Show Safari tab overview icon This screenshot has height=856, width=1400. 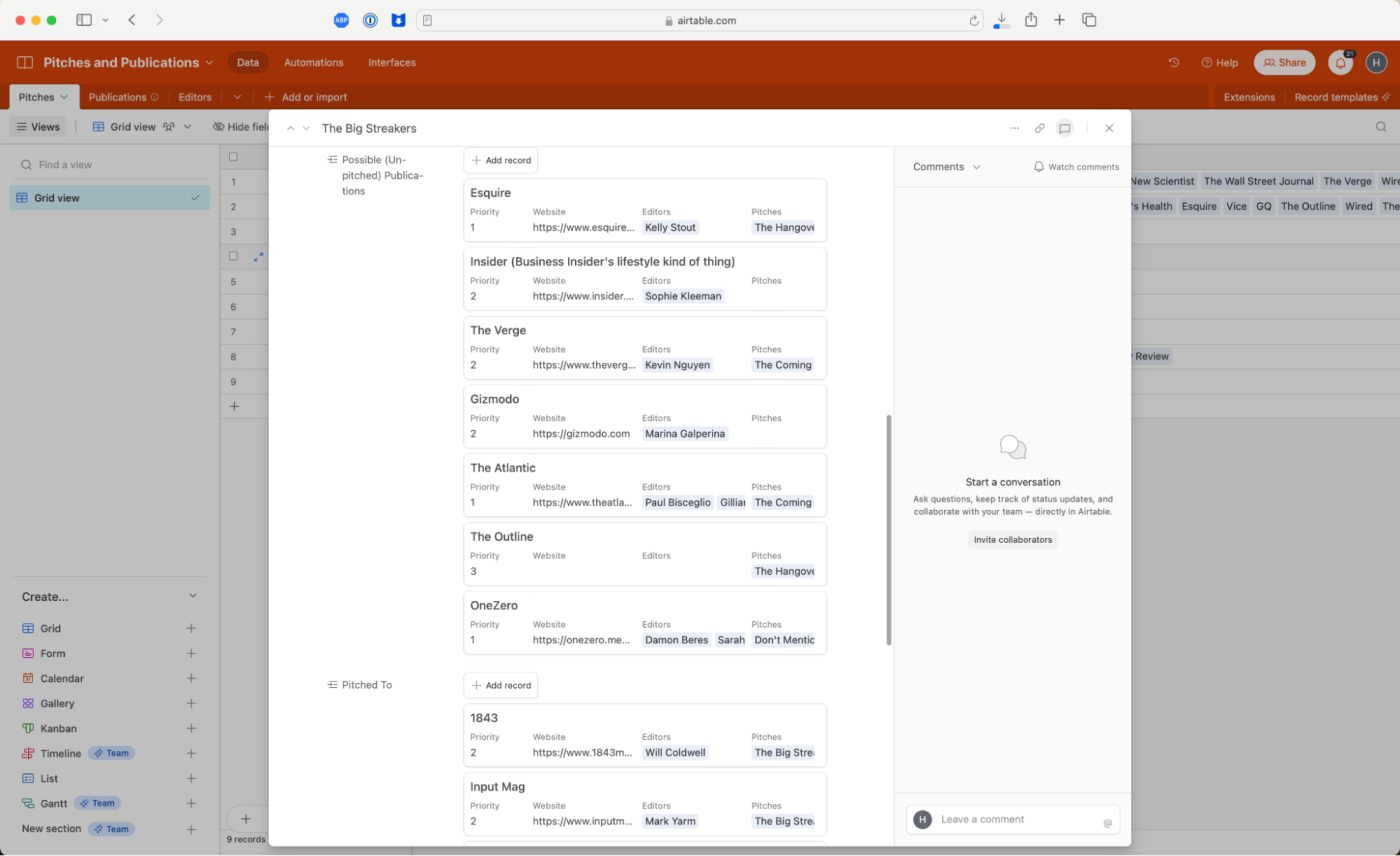click(1090, 20)
